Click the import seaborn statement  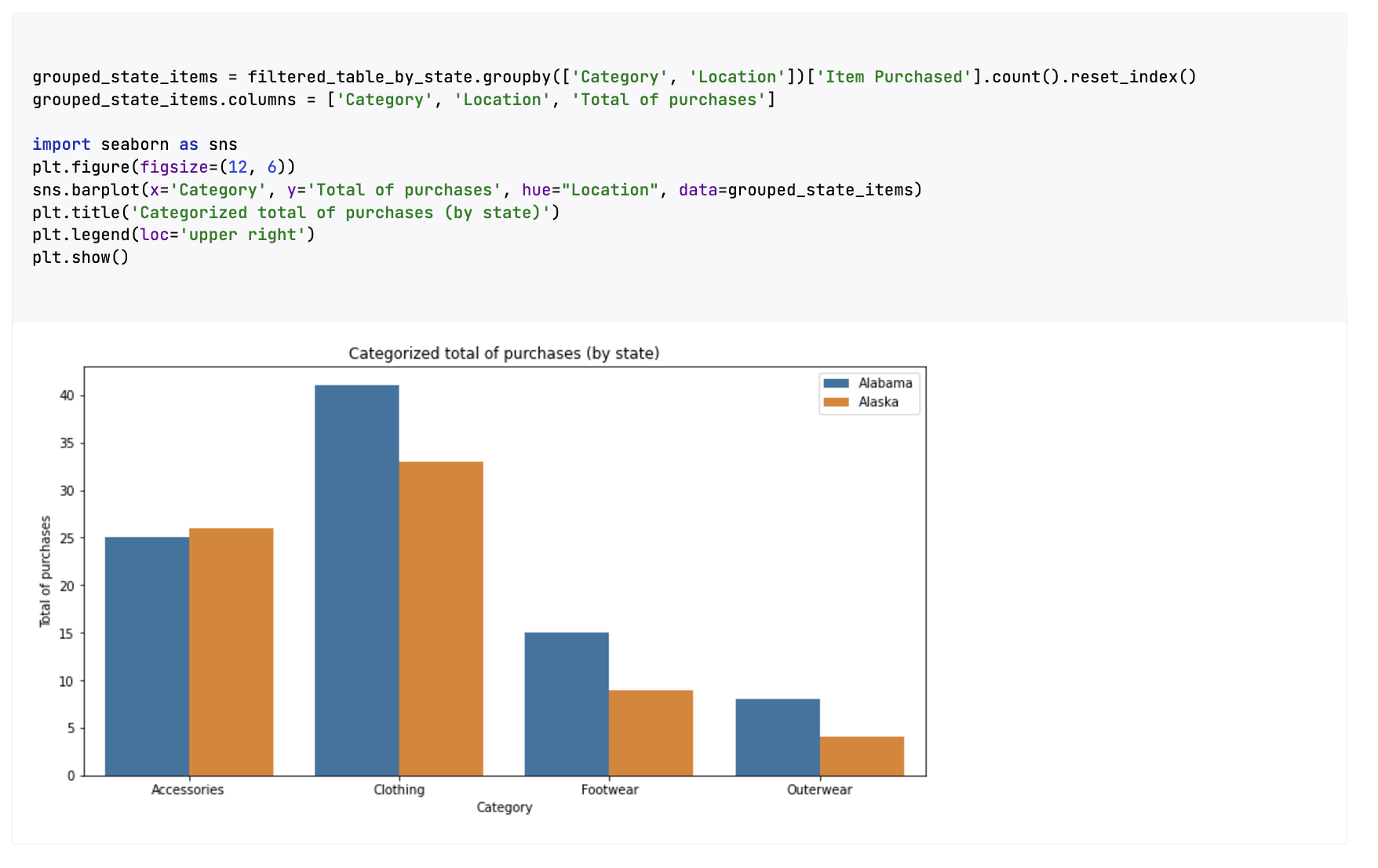tap(133, 144)
